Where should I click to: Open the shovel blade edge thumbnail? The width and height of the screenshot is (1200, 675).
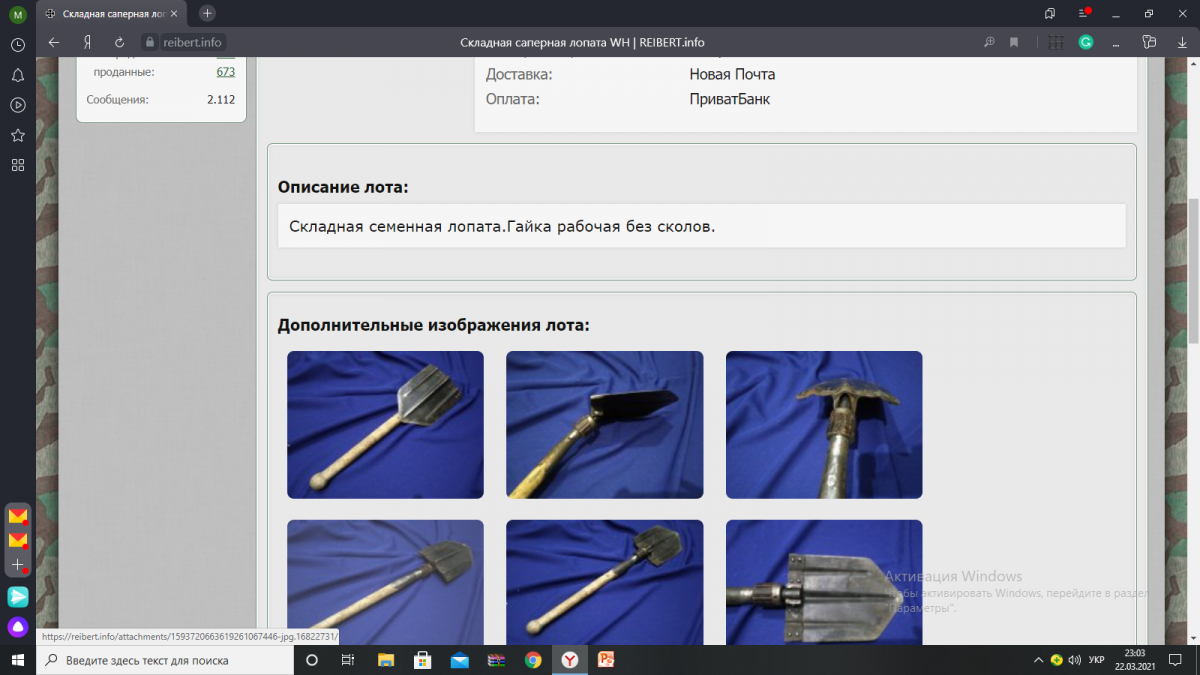click(x=604, y=424)
